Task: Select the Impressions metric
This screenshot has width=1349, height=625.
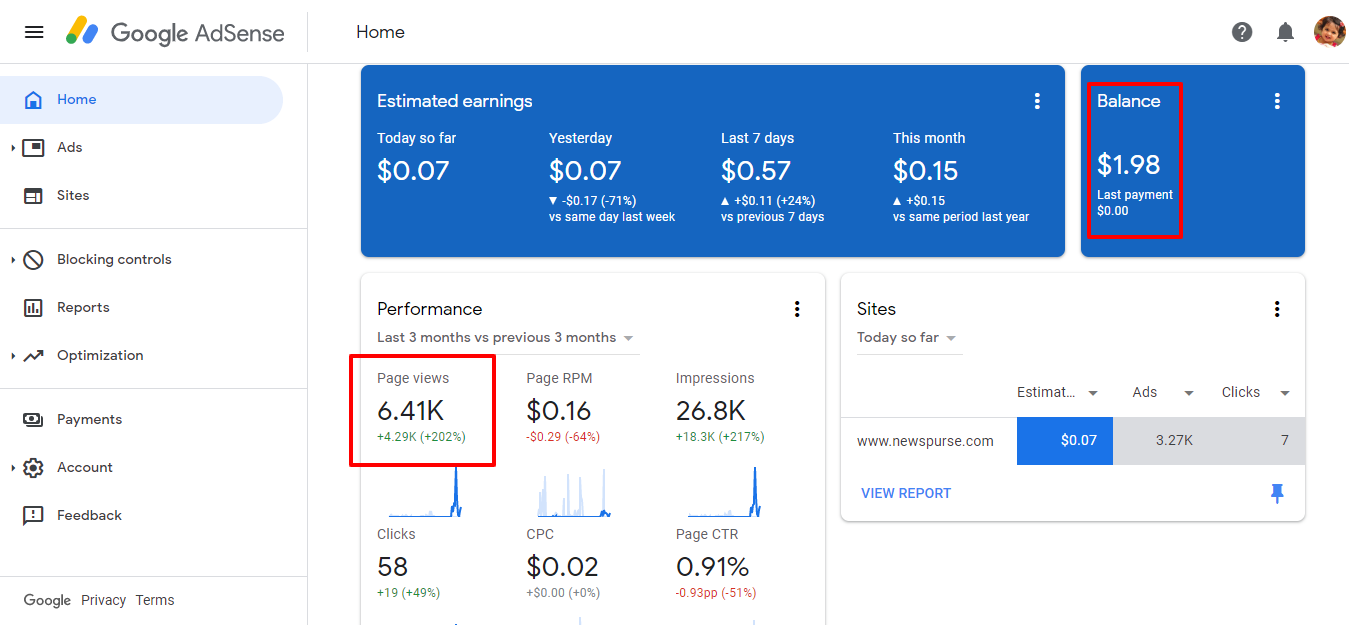Action: point(722,410)
